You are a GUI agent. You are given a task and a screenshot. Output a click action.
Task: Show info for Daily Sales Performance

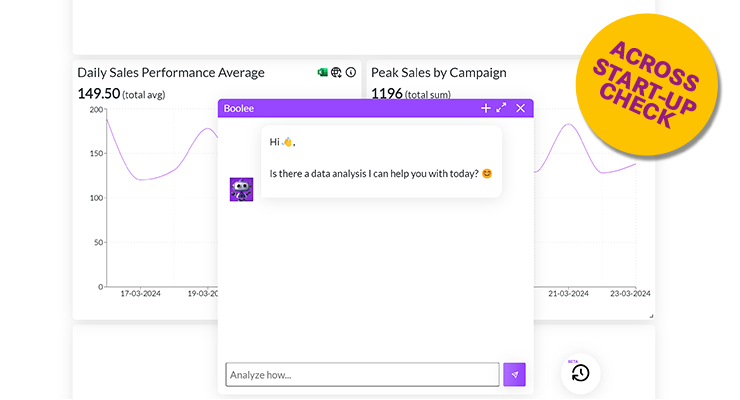pyautogui.click(x=351, y=73)
